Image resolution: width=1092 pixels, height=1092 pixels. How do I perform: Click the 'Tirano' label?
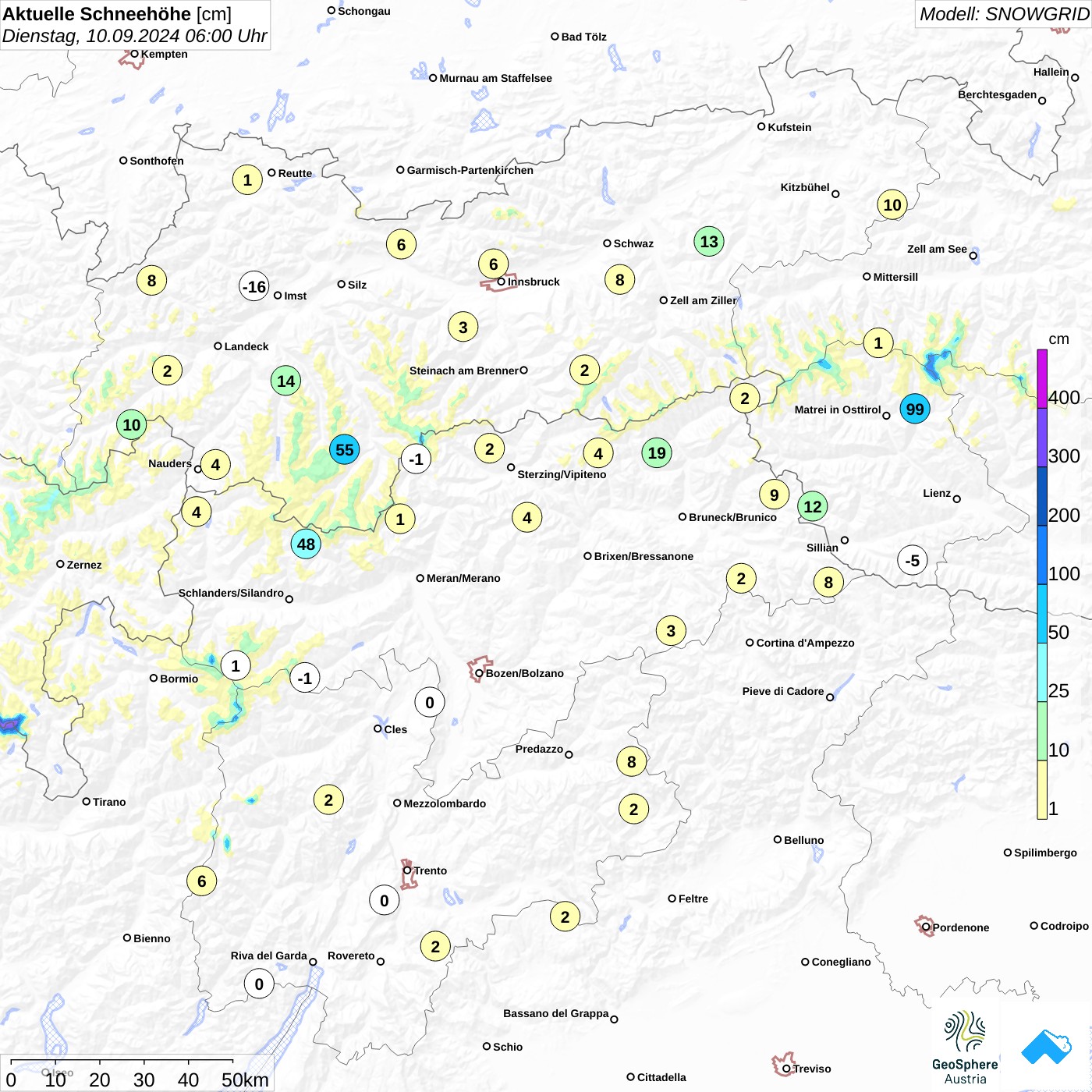(x=109, y=802)
